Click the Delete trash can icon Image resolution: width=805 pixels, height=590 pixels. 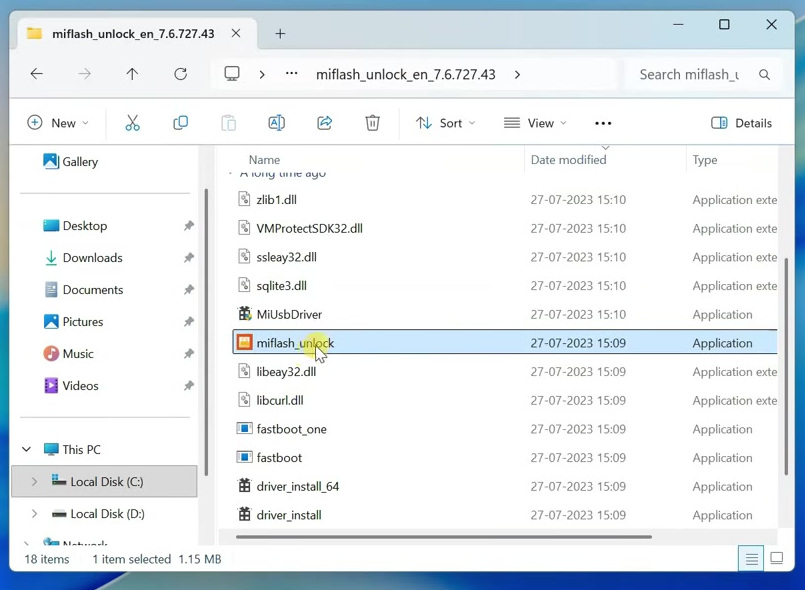coord(372,123)
